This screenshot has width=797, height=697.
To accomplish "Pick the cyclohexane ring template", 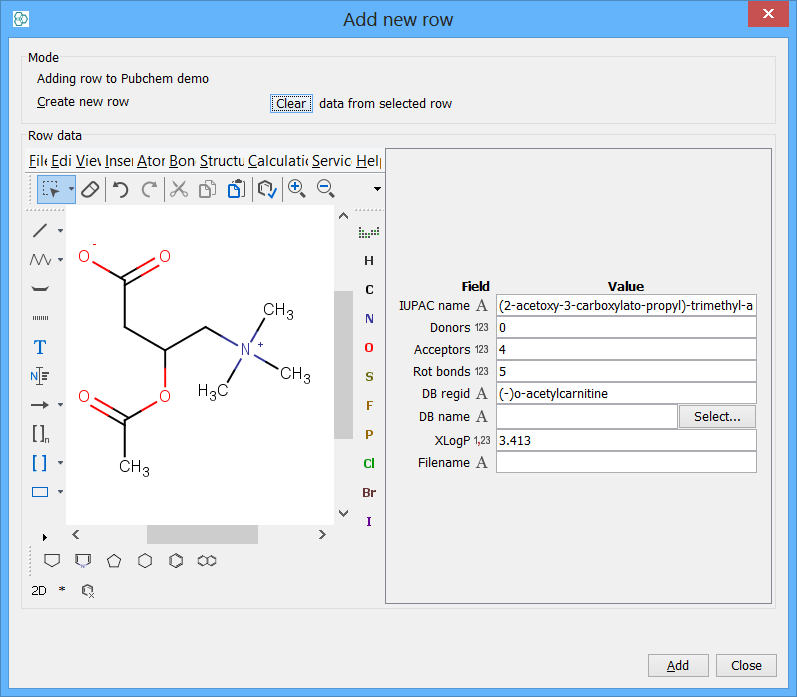I will pyautogui.click(x=145, y=560).
